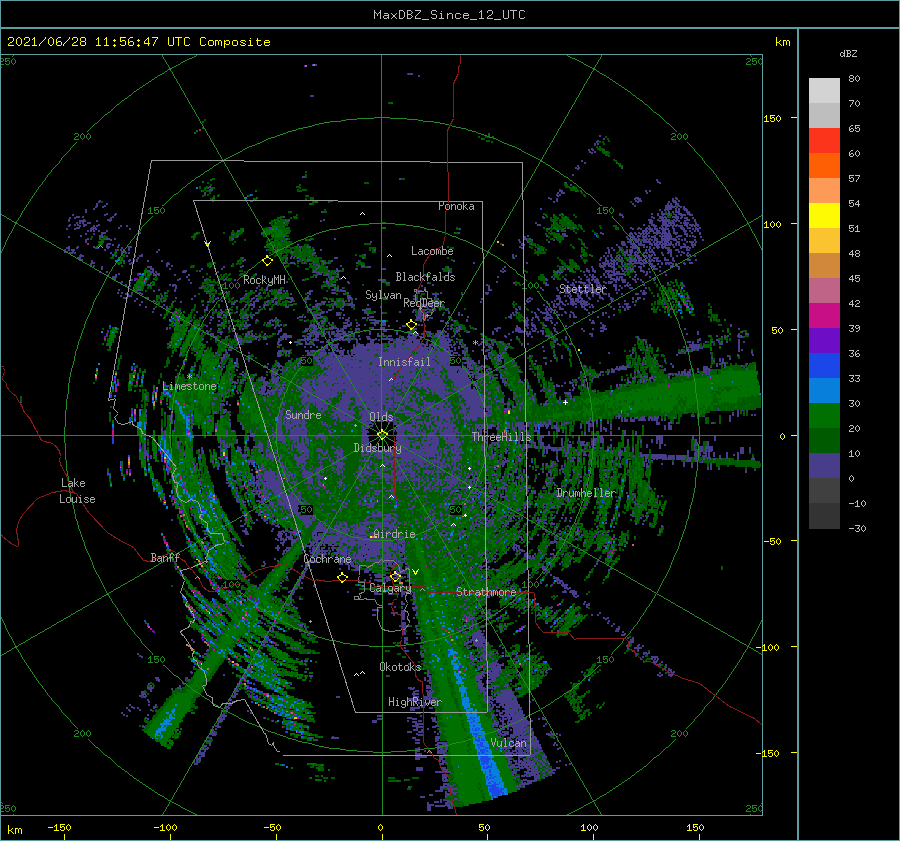The image size is (900, 841).
Task: Click the HighRiver city label
Action: point(415,702)
